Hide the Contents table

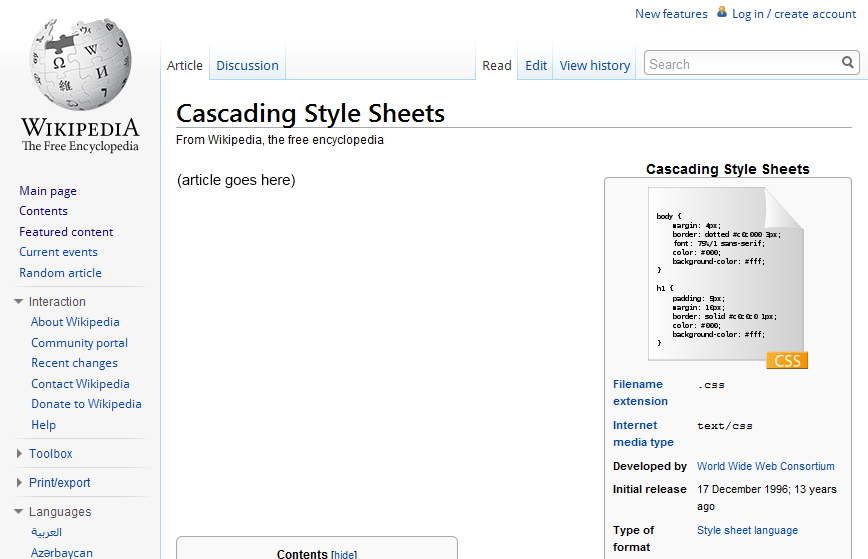click(344, 554)
